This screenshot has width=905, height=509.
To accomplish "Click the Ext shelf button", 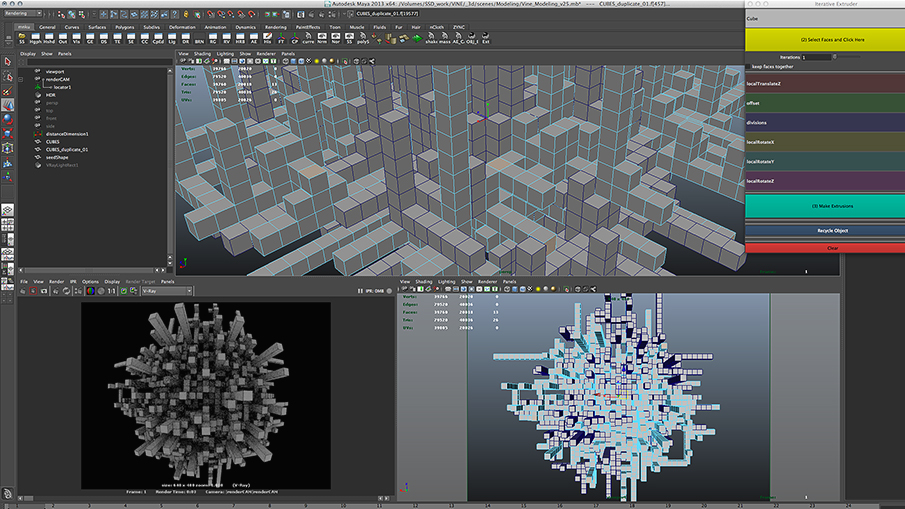I will [x=486, y=39].
